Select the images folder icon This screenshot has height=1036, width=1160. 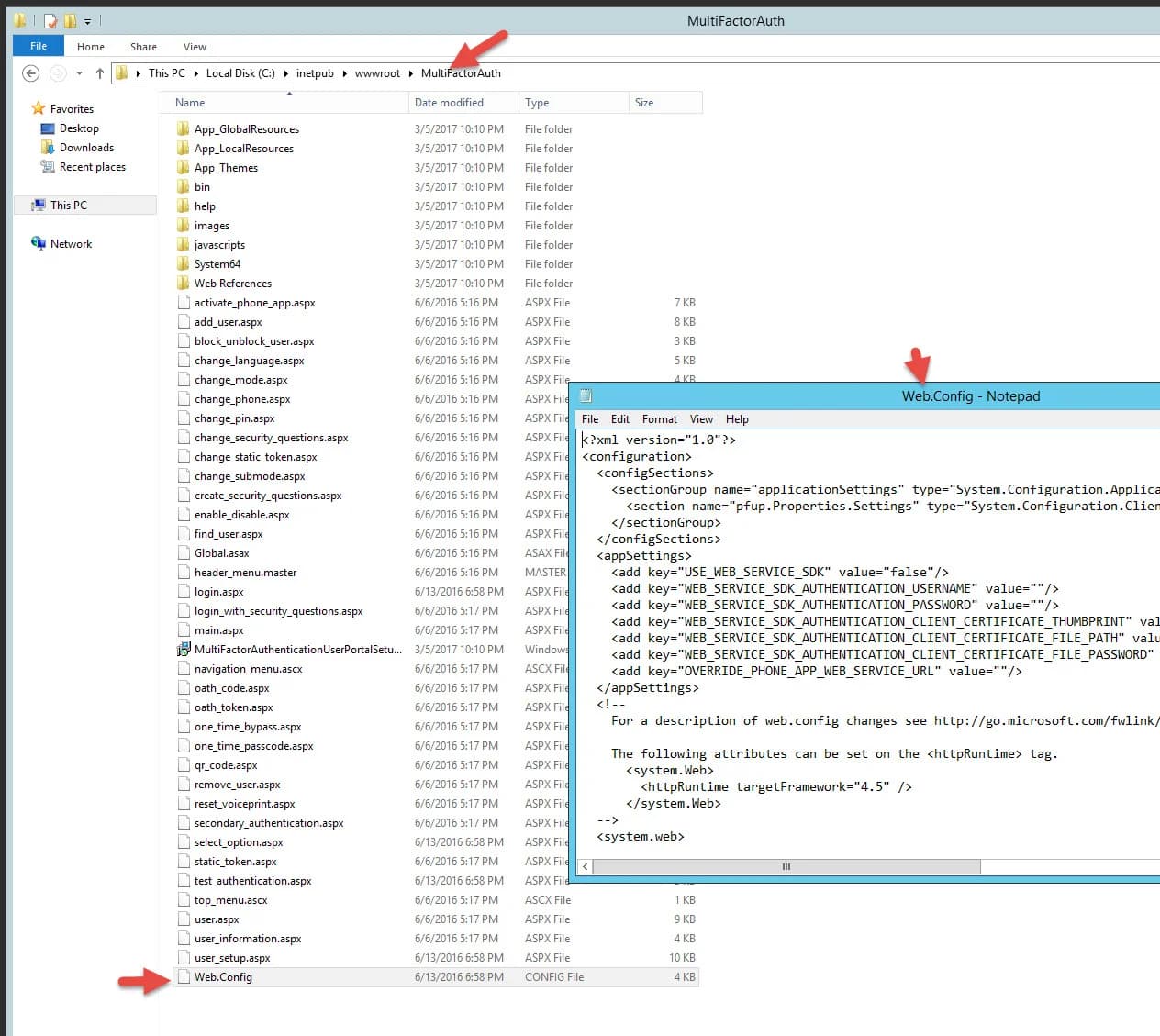184,226
